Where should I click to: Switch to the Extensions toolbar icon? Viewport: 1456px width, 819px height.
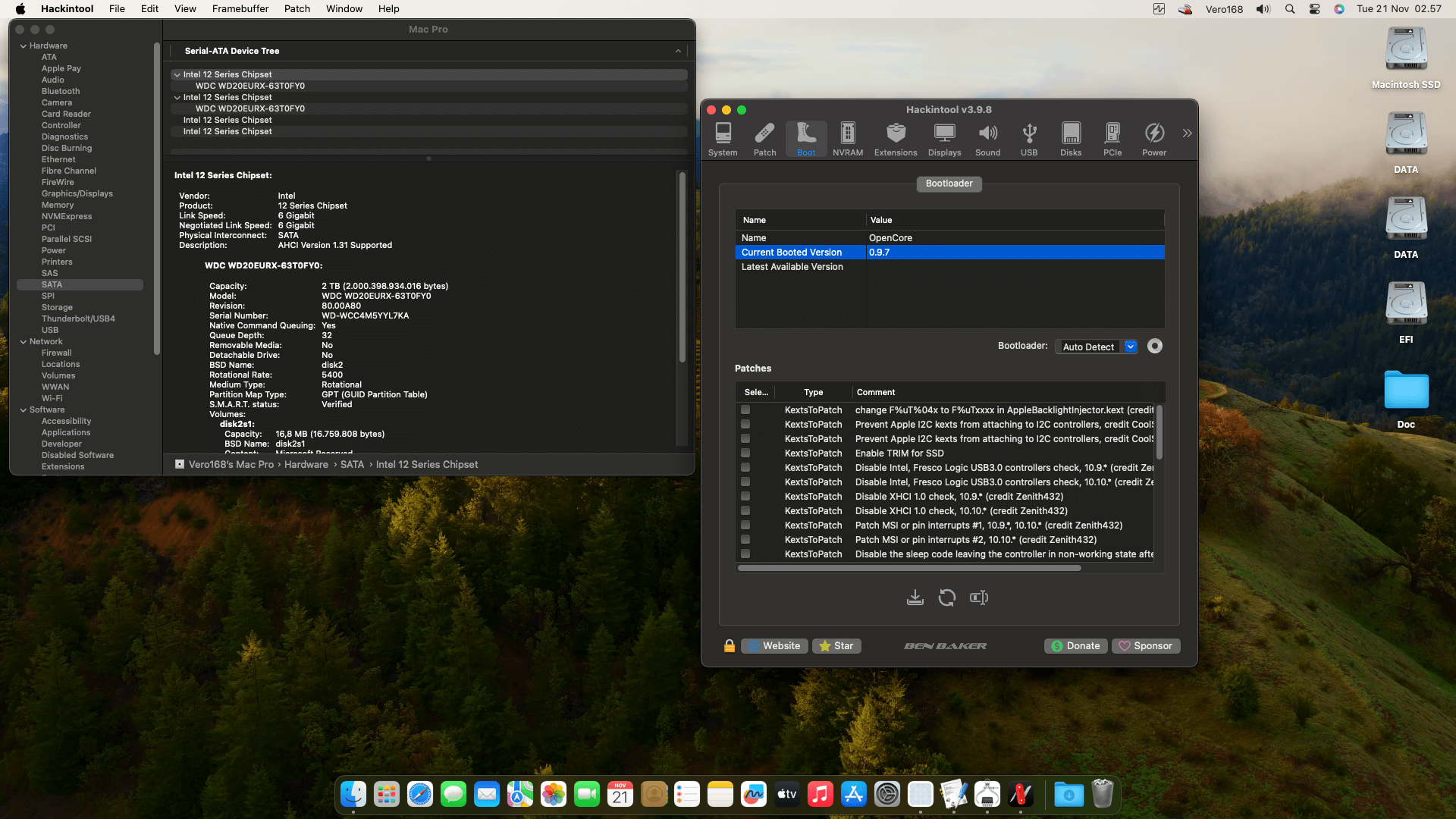[x=895, y=139]
